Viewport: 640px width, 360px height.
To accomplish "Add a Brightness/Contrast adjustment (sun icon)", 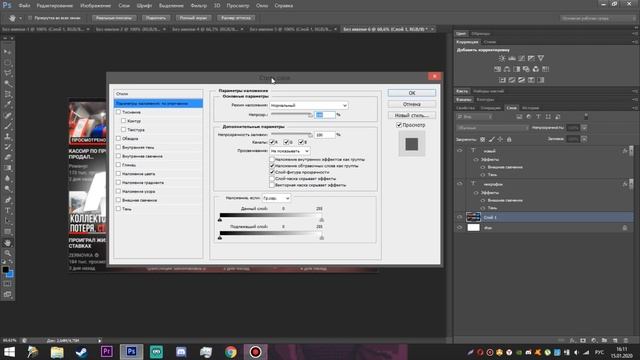I will click(502, 58).
